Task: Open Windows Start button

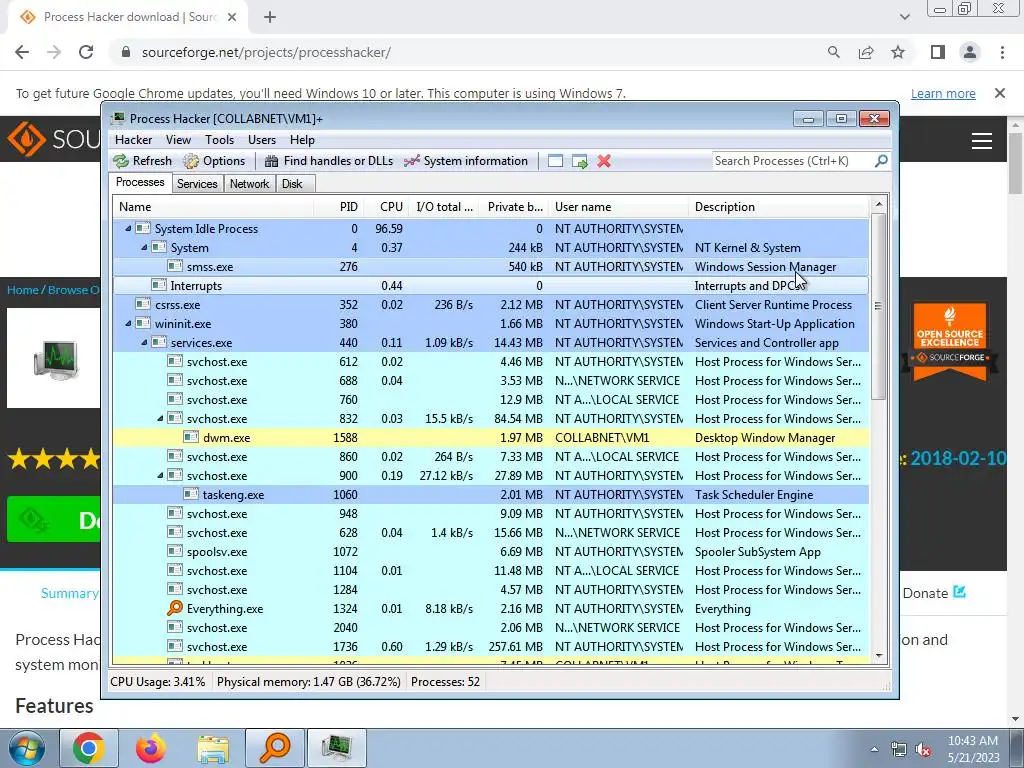Action: point(26,748)
